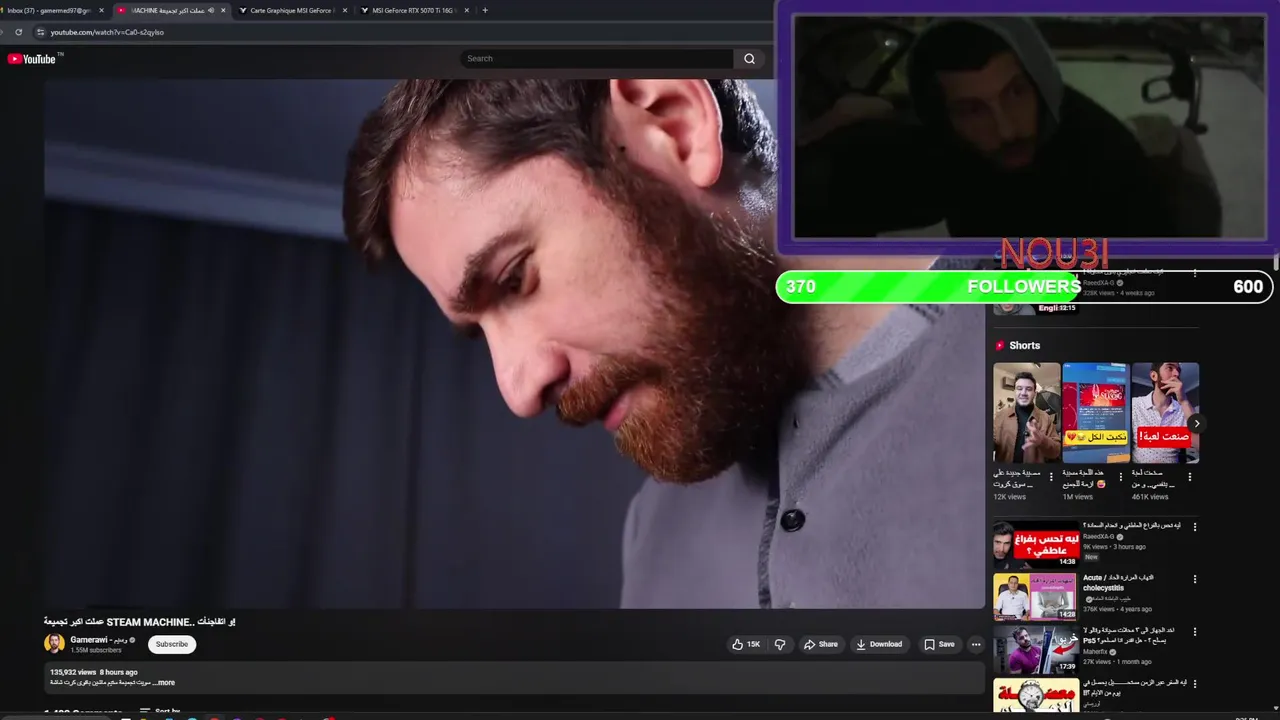This screenshot has width=1280, height=720.
Task: Open menu for RaeedXA-G 9K views video
Action: coord(1194,527)
